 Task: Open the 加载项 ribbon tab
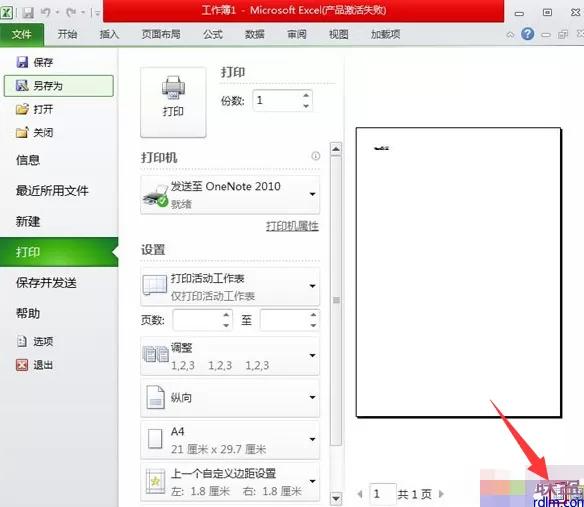tap(385, 35)
